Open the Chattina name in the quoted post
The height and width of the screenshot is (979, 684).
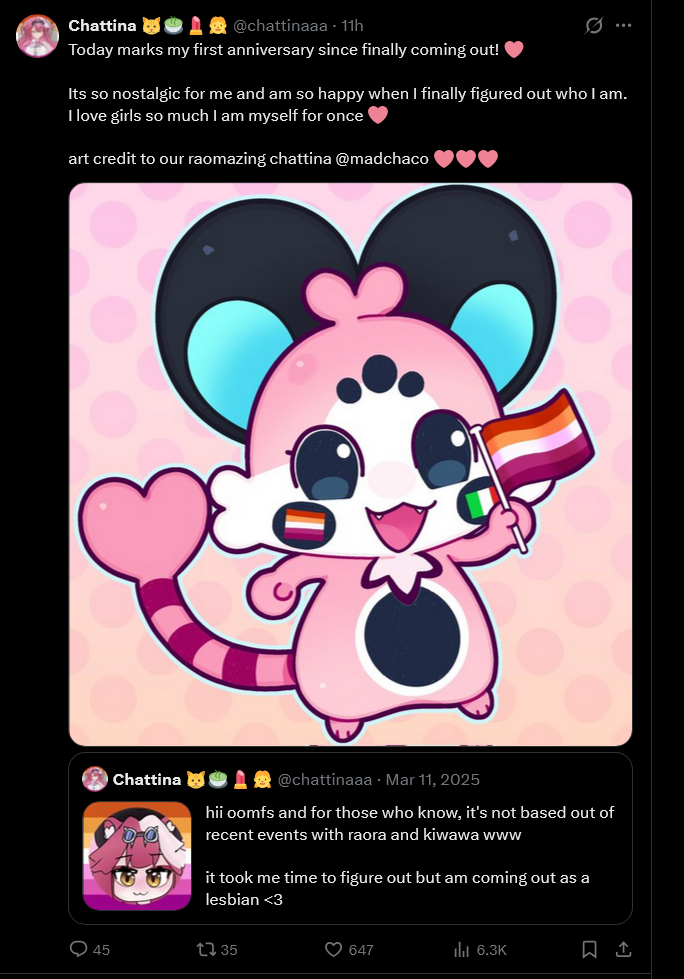147,780
